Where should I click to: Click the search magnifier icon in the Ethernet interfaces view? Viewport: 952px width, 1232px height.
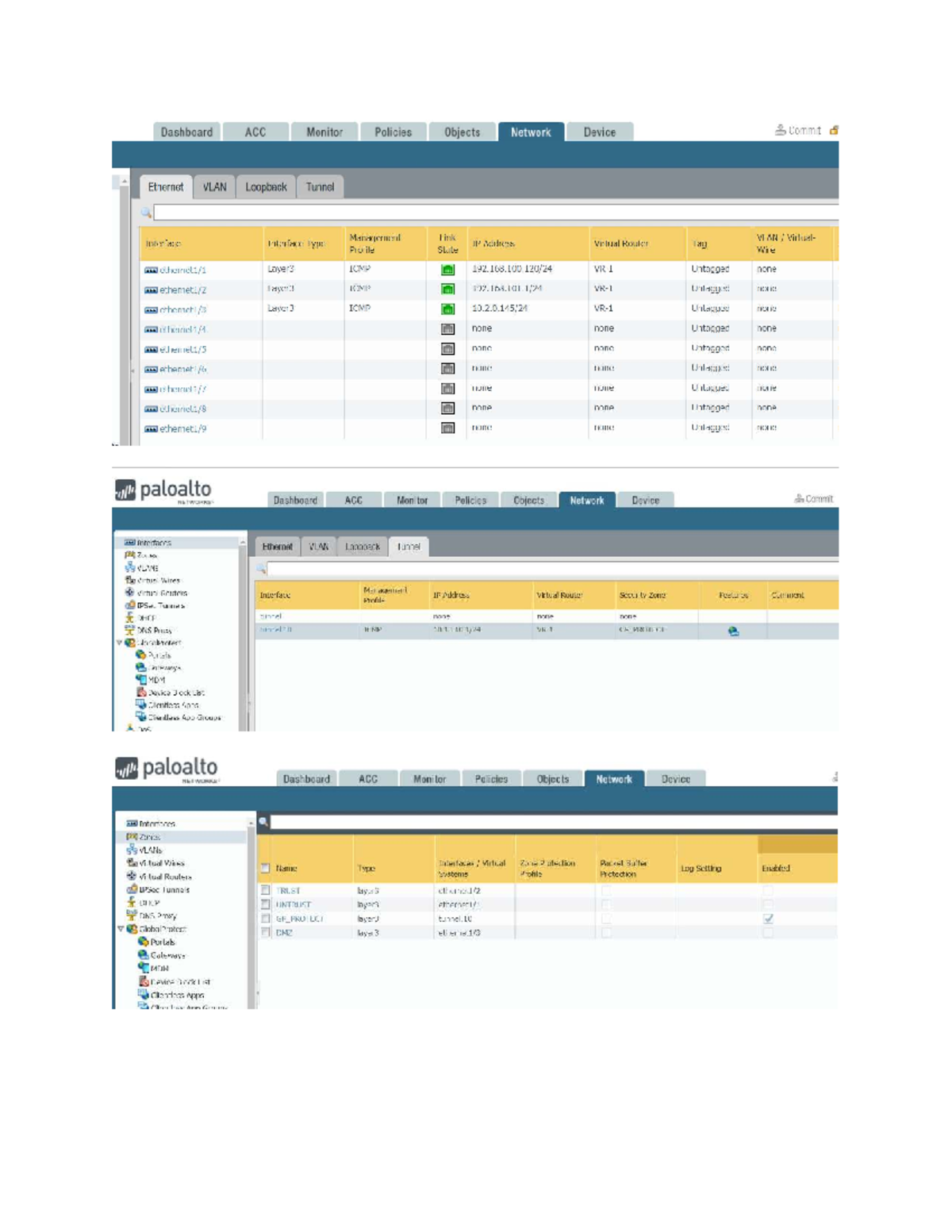146,213
